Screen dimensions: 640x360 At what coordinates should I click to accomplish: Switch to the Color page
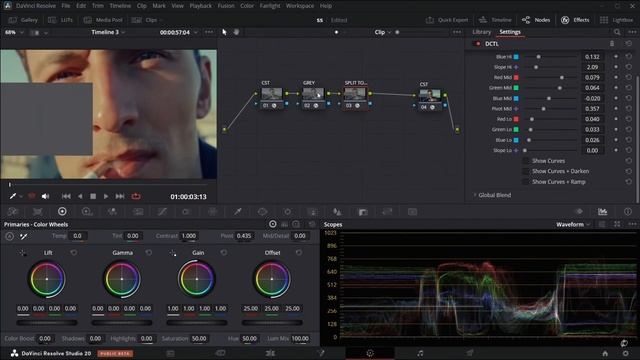click(370, 353)
